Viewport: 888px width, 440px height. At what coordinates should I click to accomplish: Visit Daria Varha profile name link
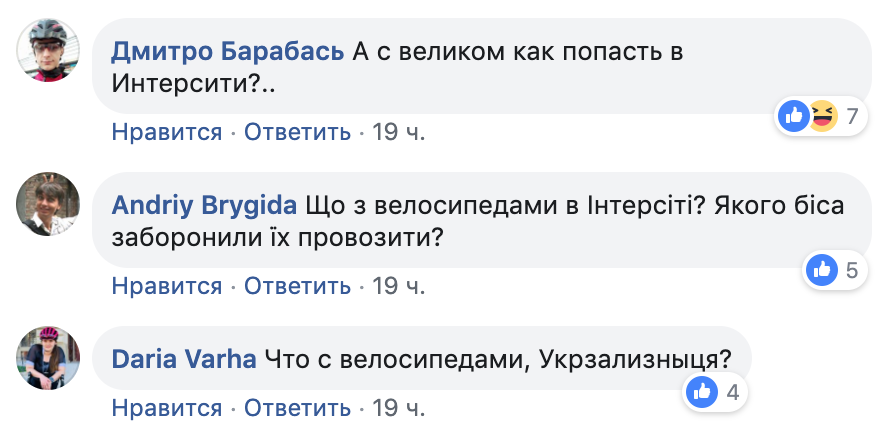point(184,358)
